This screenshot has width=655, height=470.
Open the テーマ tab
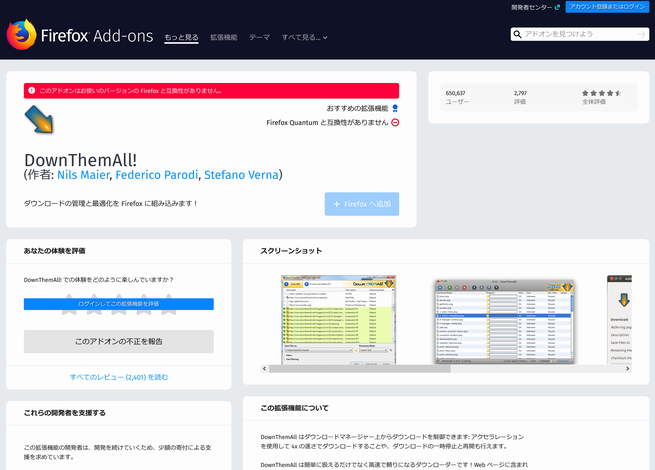click(259, 37)
